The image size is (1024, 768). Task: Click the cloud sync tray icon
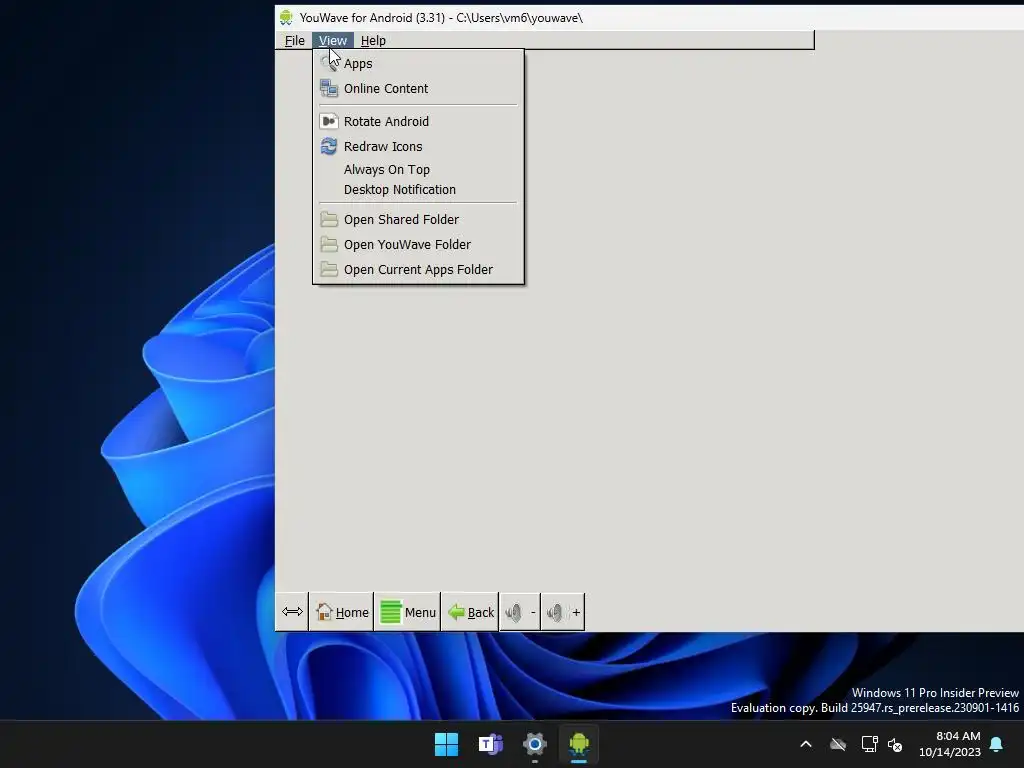[x=838, y=744]
